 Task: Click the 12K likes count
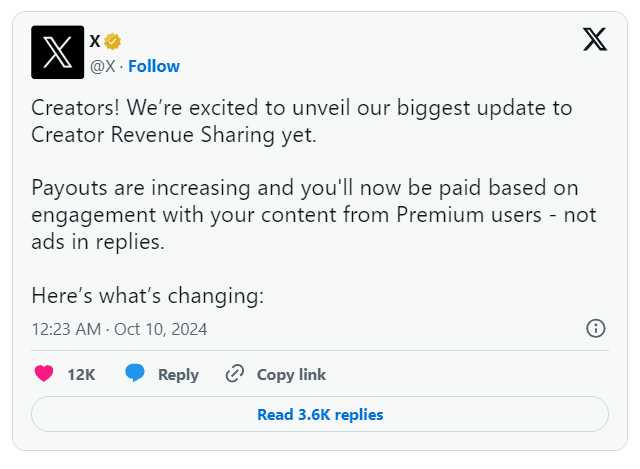[x=81, y=375]
